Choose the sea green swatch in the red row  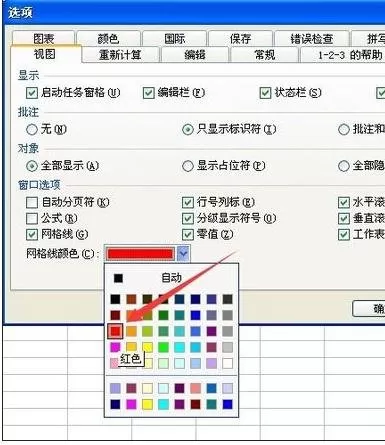[x=163, y=331]
